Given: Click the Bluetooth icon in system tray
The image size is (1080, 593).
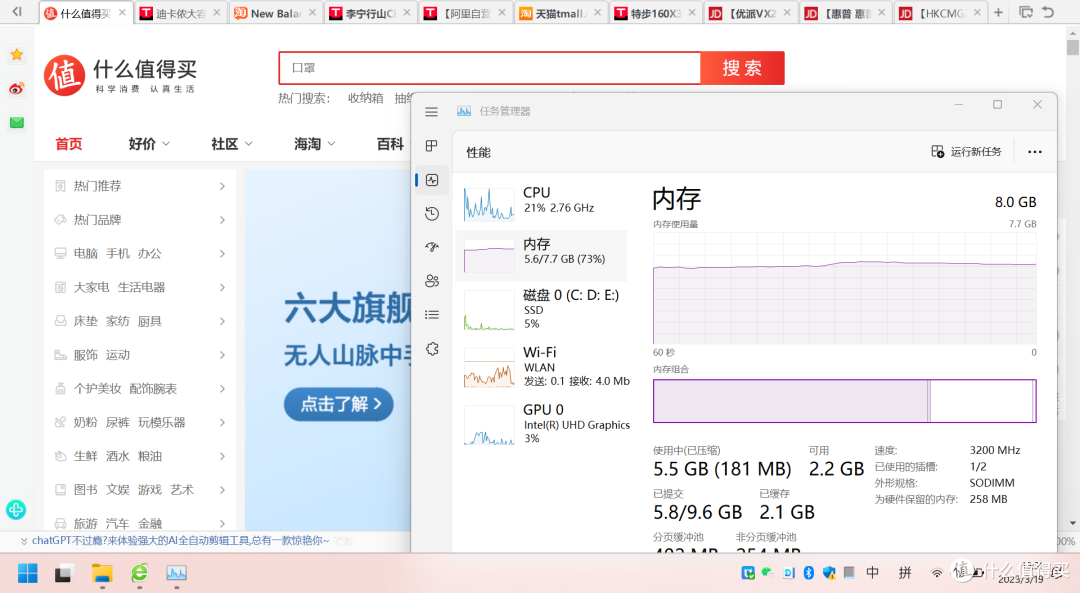Looking at the screenshot, I should (x=809, y=572).
